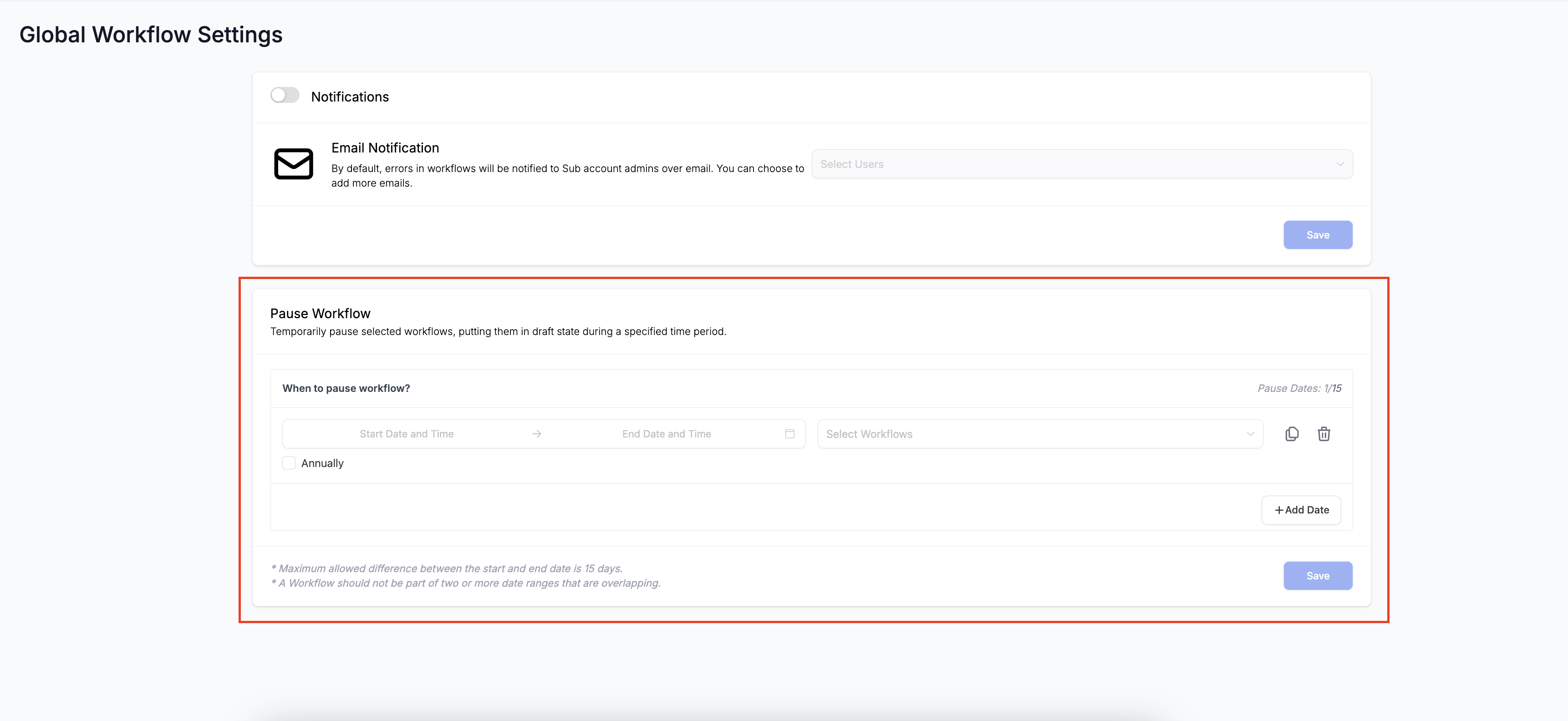Save the Pause Workflow settings
1568x721 pixels.
pos(1317,576)
